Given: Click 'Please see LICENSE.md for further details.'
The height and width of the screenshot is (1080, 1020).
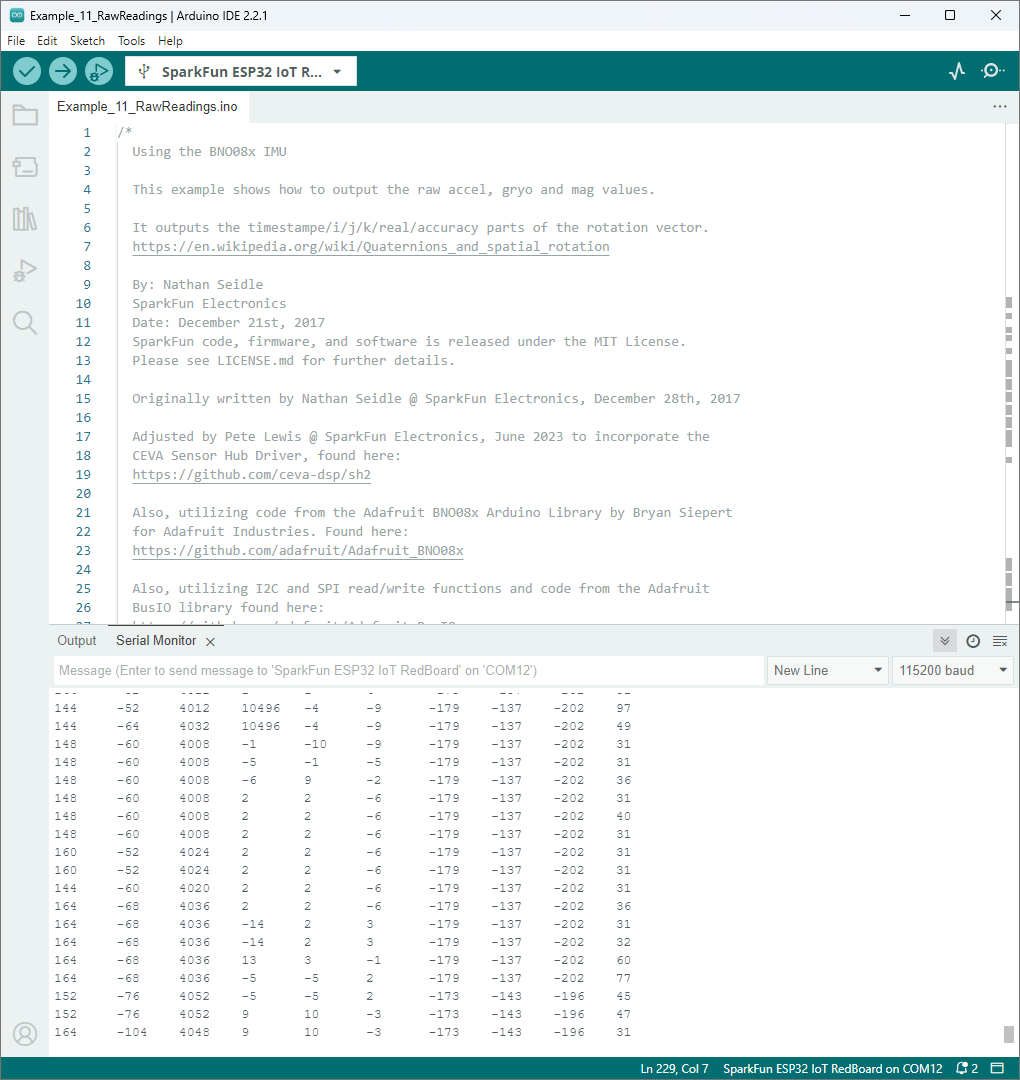Looking at the screenshot, I should pyautogui.click(x=293, y=360).
